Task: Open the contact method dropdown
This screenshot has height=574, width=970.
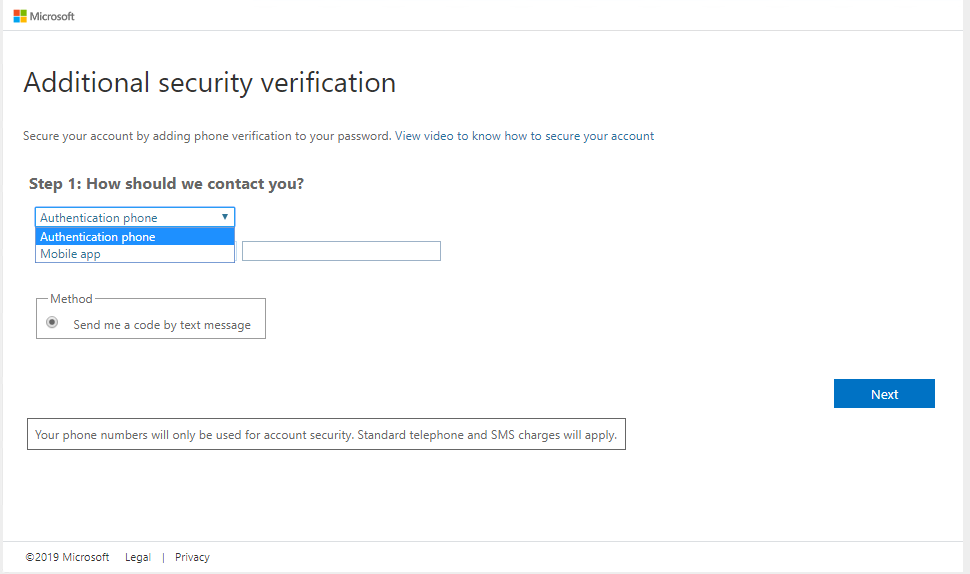Action: pos(135,217)
